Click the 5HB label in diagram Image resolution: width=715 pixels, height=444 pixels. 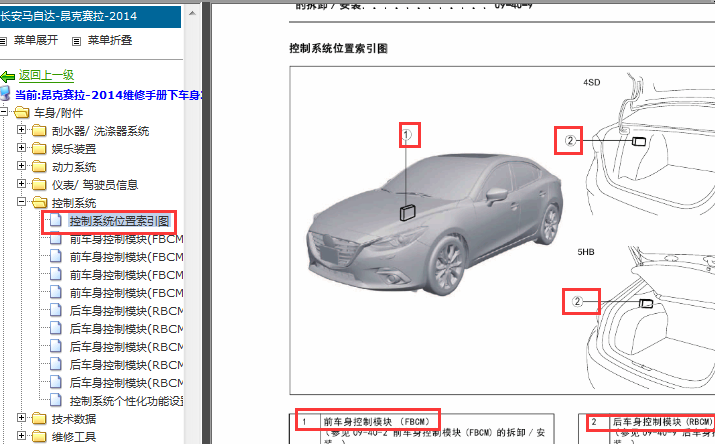(586, 252)
